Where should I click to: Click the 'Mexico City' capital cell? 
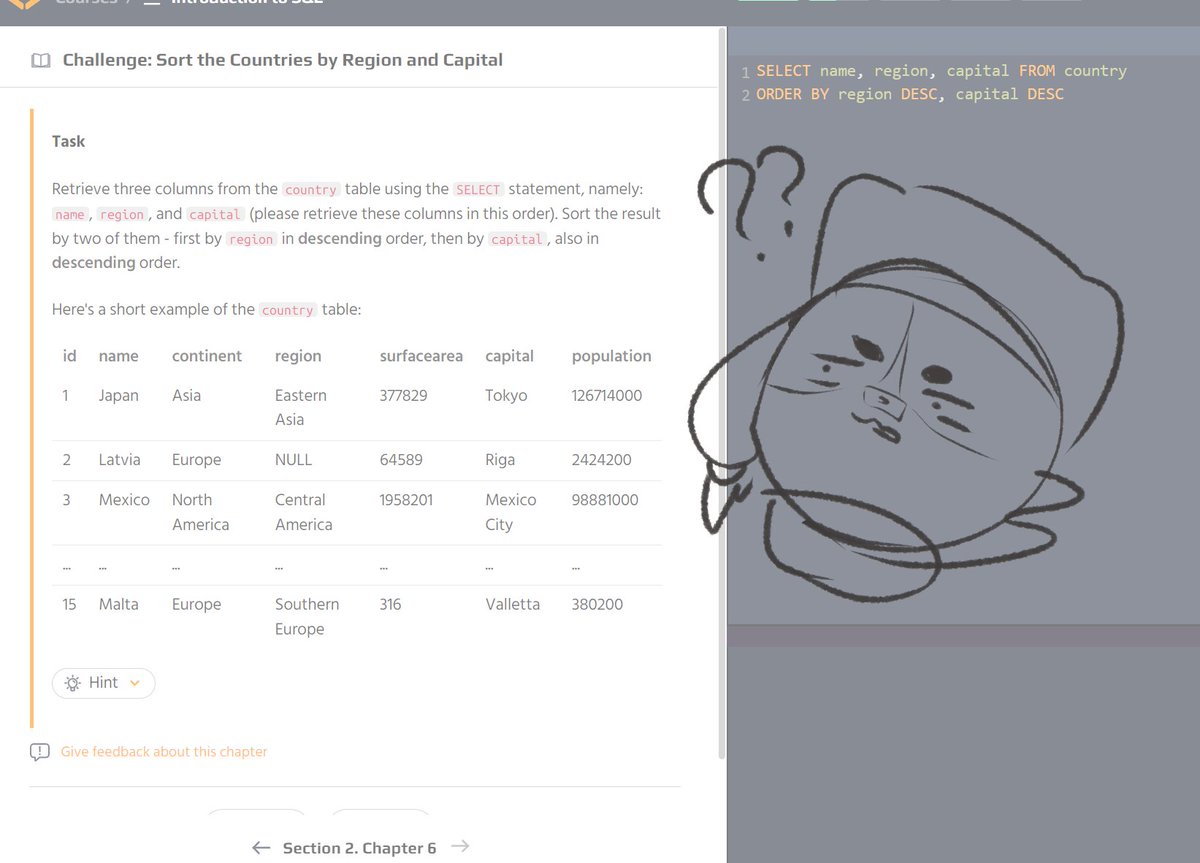point(511,512)
